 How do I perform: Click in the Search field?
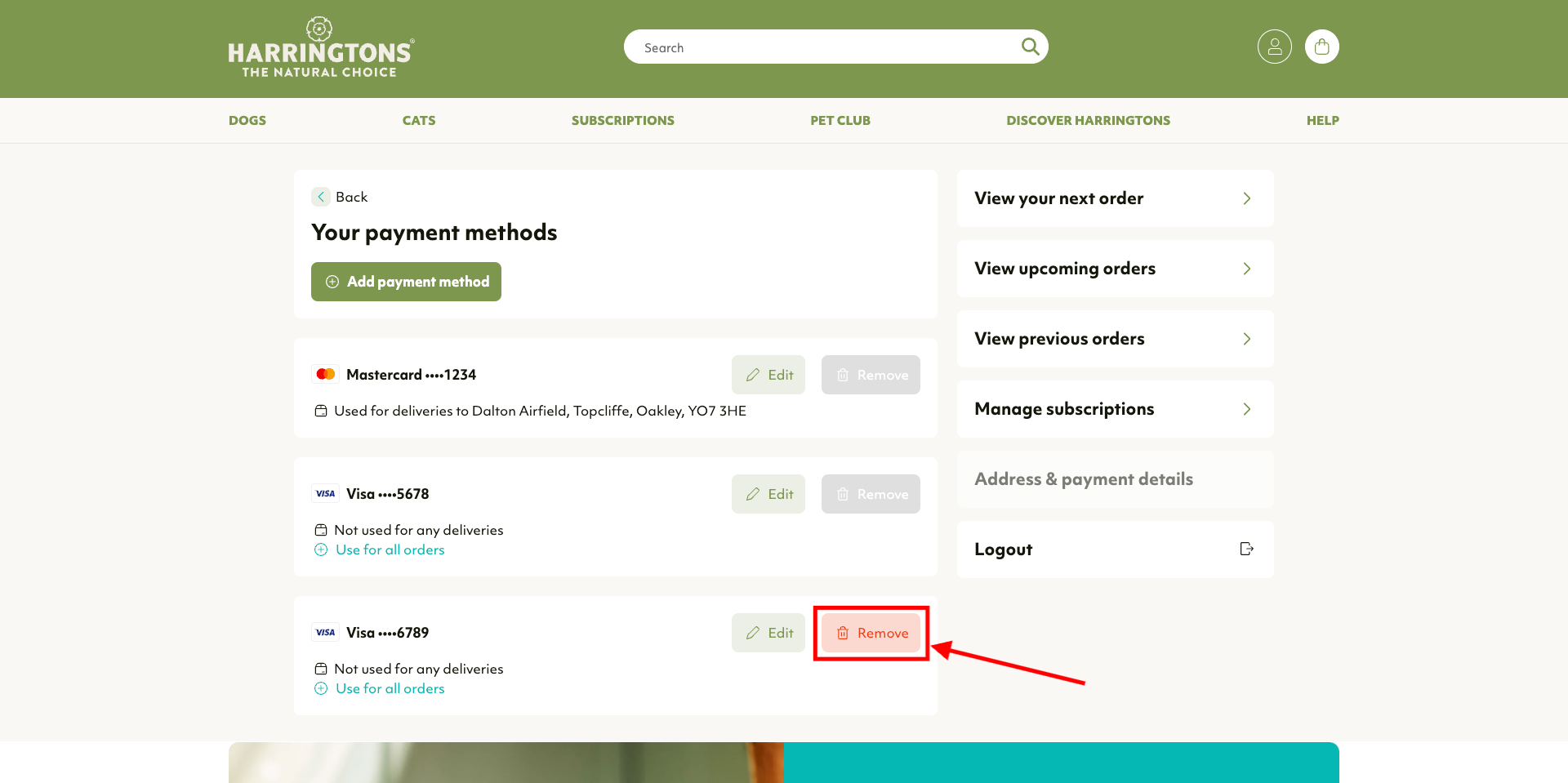[x=825, y=47]
